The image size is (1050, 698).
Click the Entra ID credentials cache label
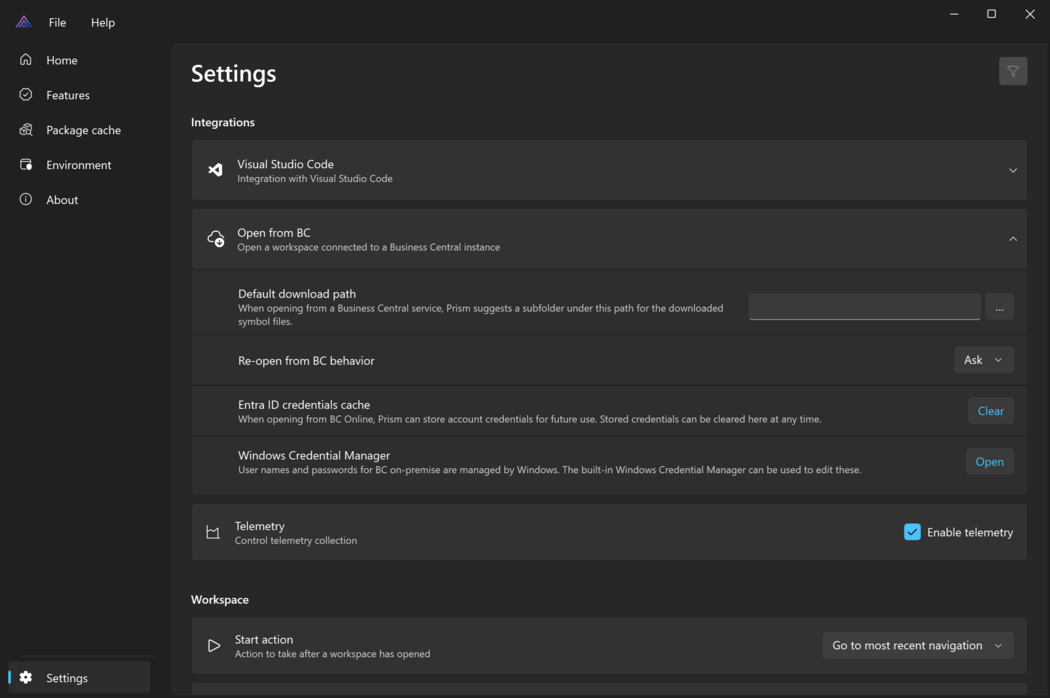[x=304, y=405]
